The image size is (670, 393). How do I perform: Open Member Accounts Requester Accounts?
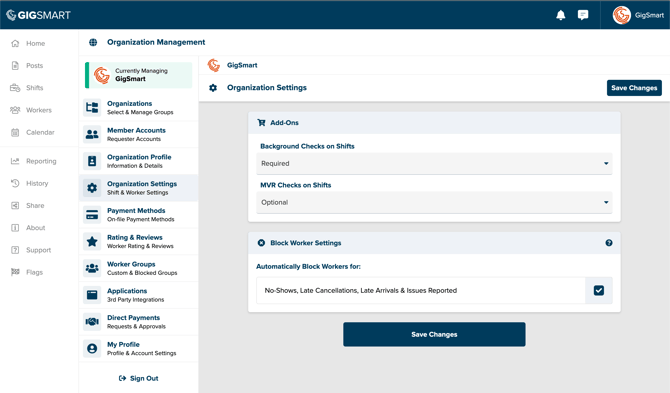click(138, 134)
